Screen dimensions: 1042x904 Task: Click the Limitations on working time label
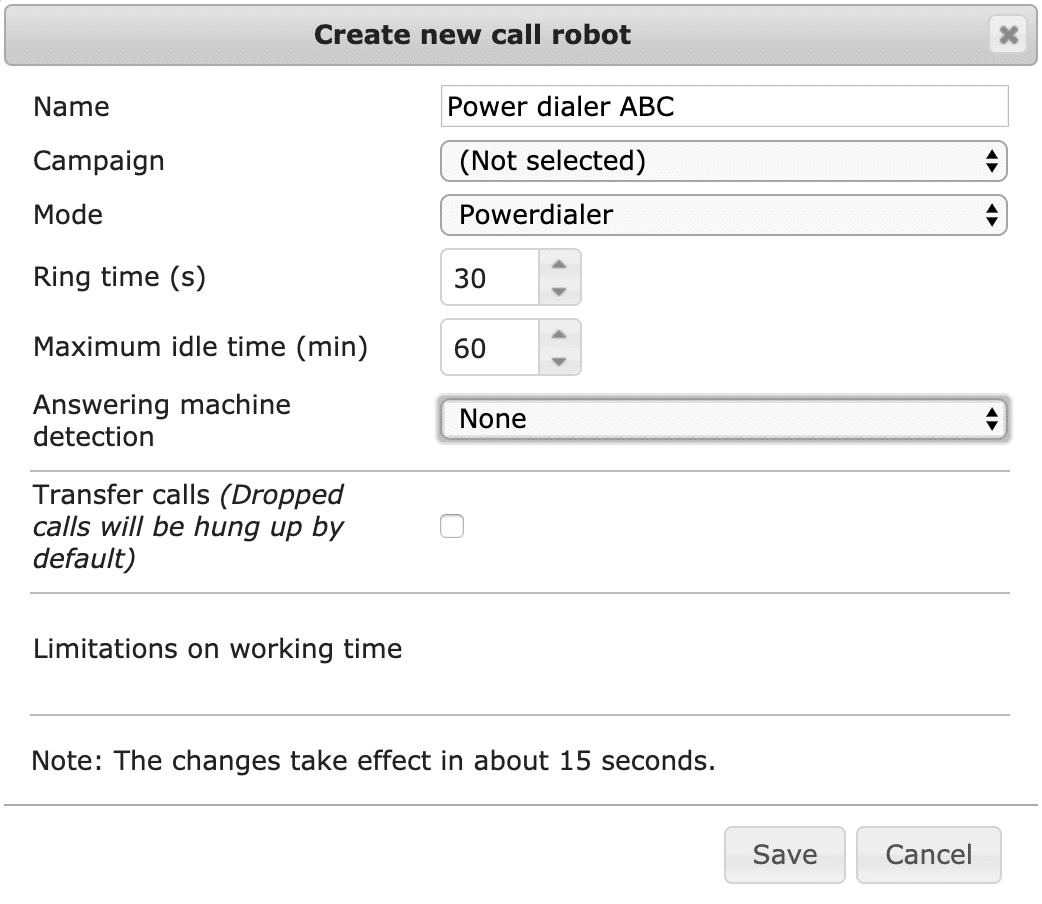click(217, 649)
